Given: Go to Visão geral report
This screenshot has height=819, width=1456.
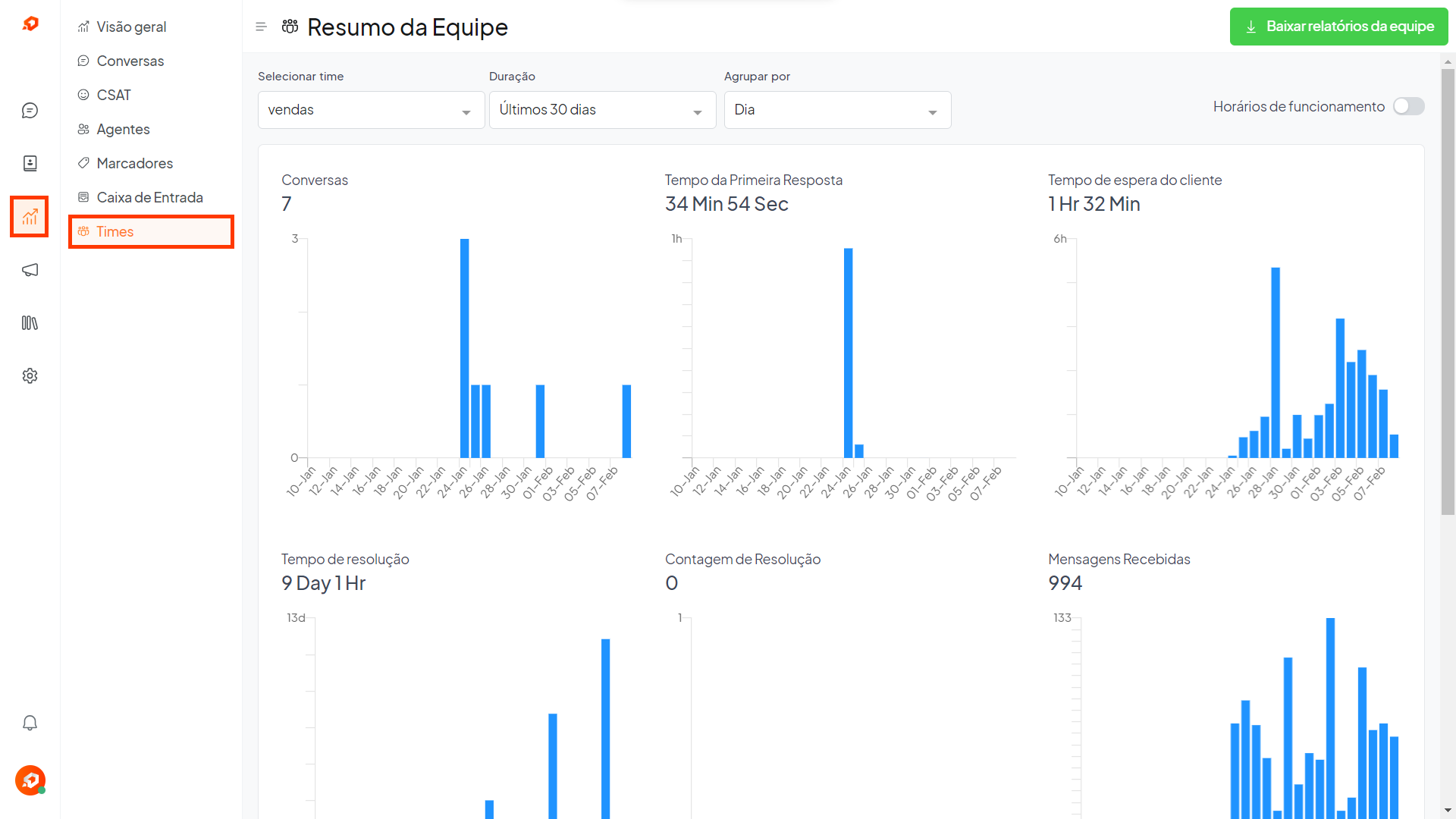Looking at the screenshot, I should click(131, 27).
